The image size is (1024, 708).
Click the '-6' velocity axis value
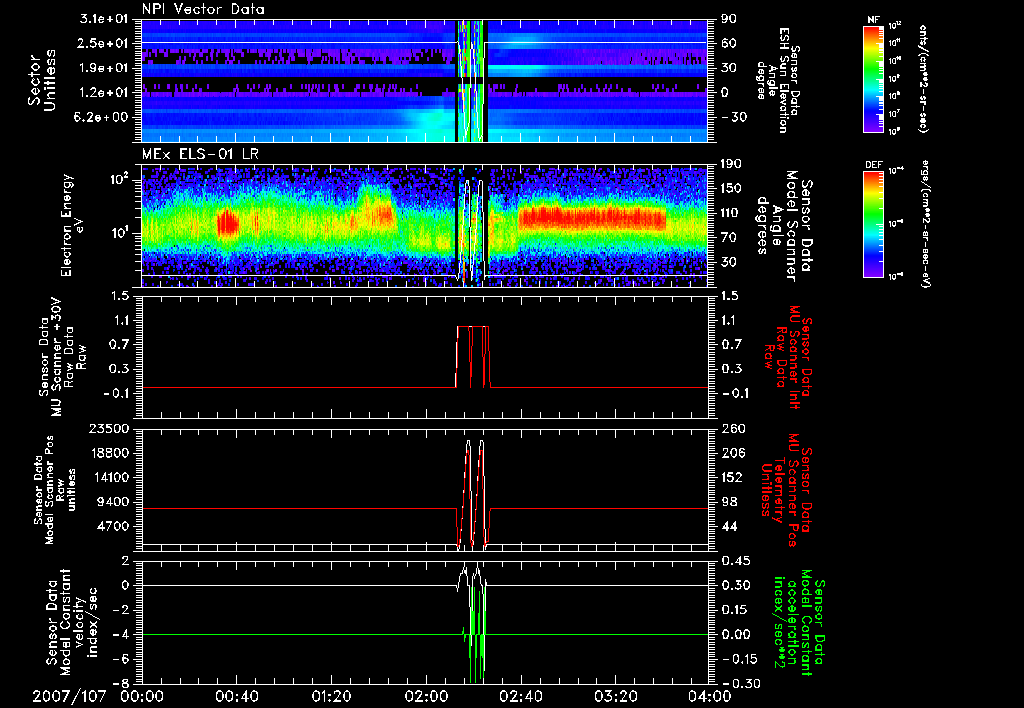coord(121,660)
